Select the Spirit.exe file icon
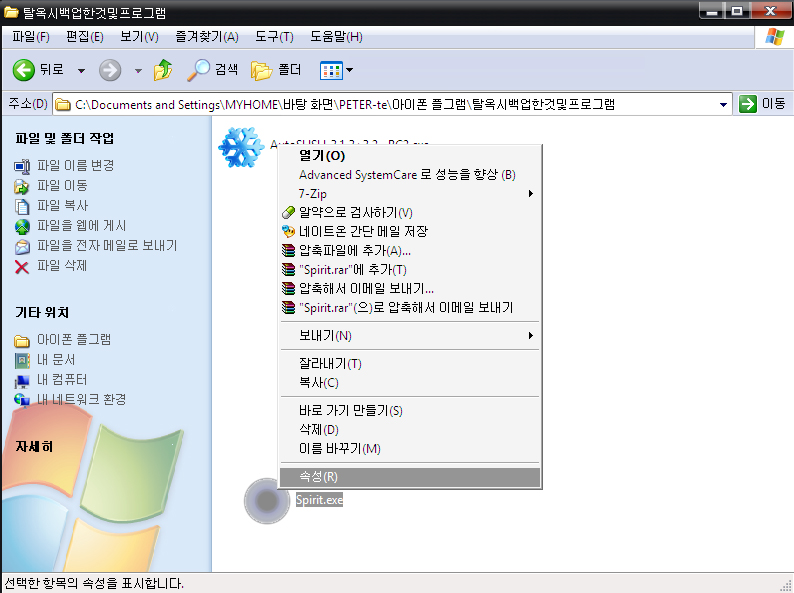The width and height of the screenshot is (794, 593). [x=266, y=500]
